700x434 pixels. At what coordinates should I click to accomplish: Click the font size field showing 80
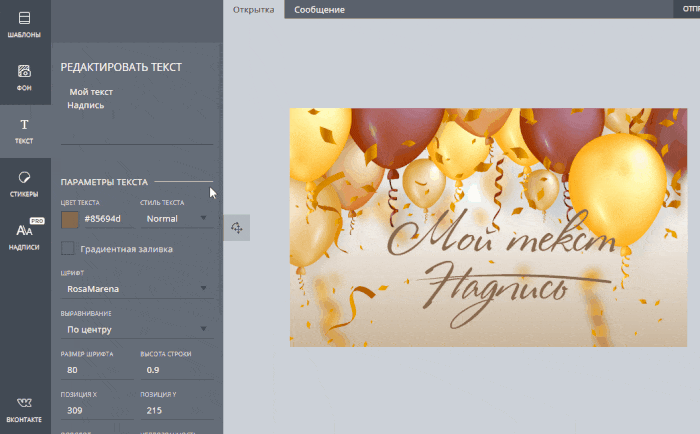tap(97, 370)
